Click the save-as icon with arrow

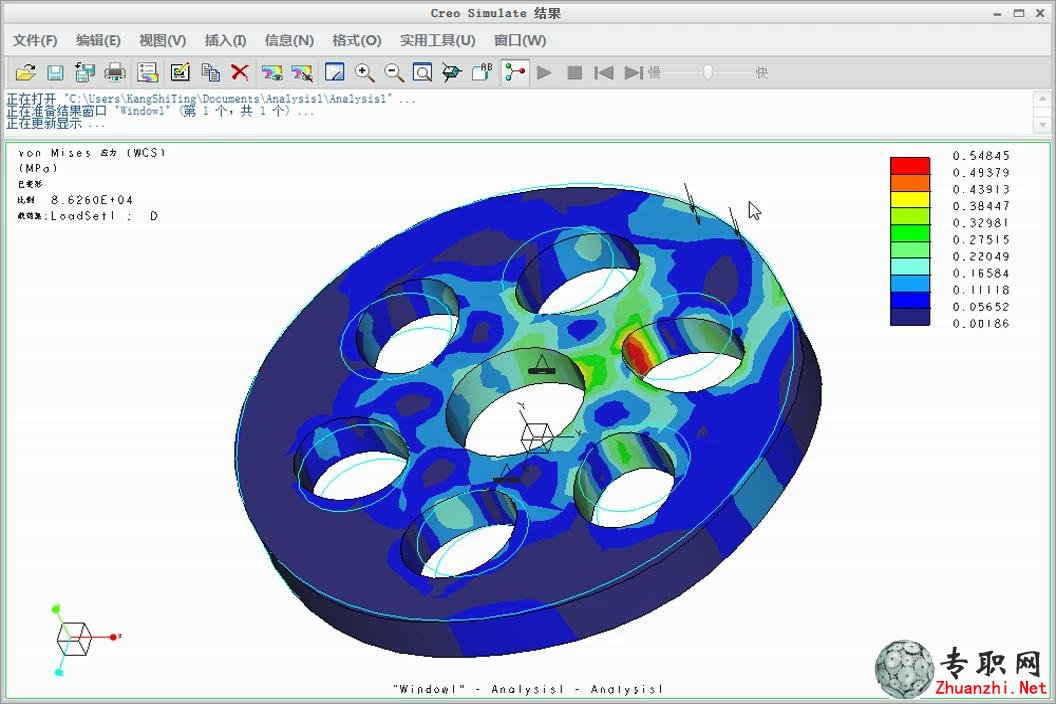coord(85,72)
